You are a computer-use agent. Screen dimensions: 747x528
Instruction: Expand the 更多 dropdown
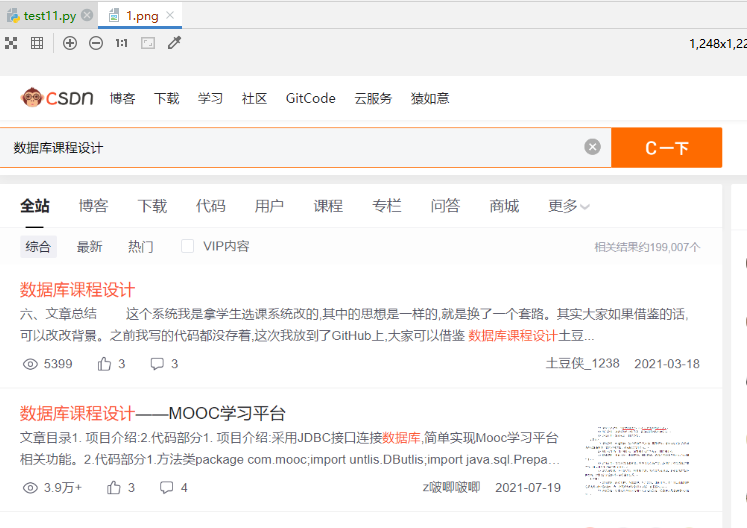569,206
